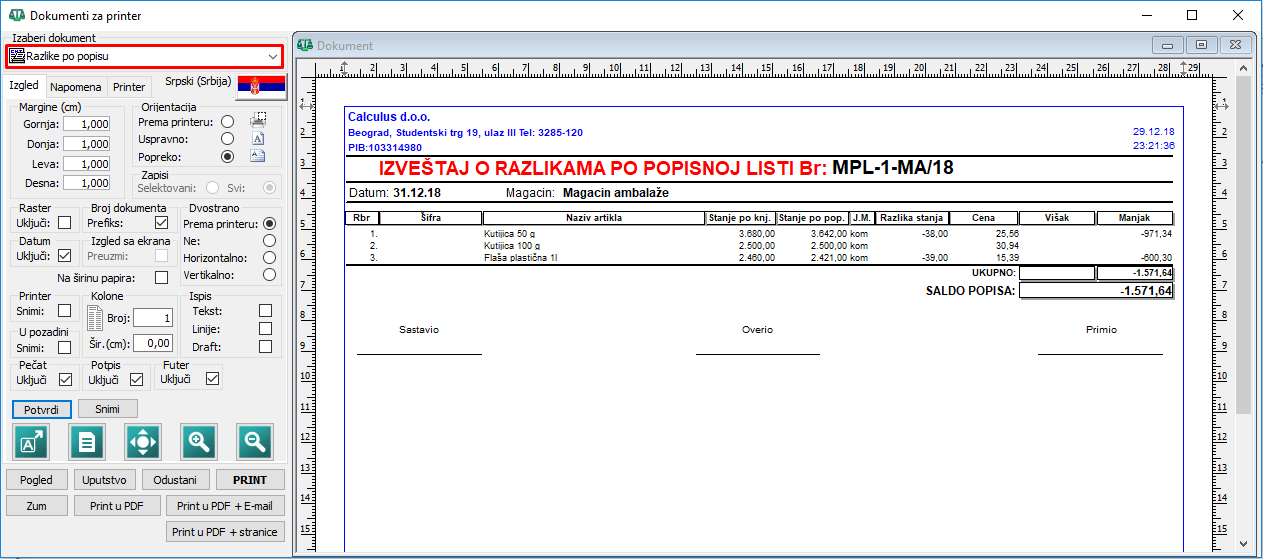The image size is (1263, 559).
Task: Uncheck the Pečat Uključi checkbox
Action: pos(65,380)
